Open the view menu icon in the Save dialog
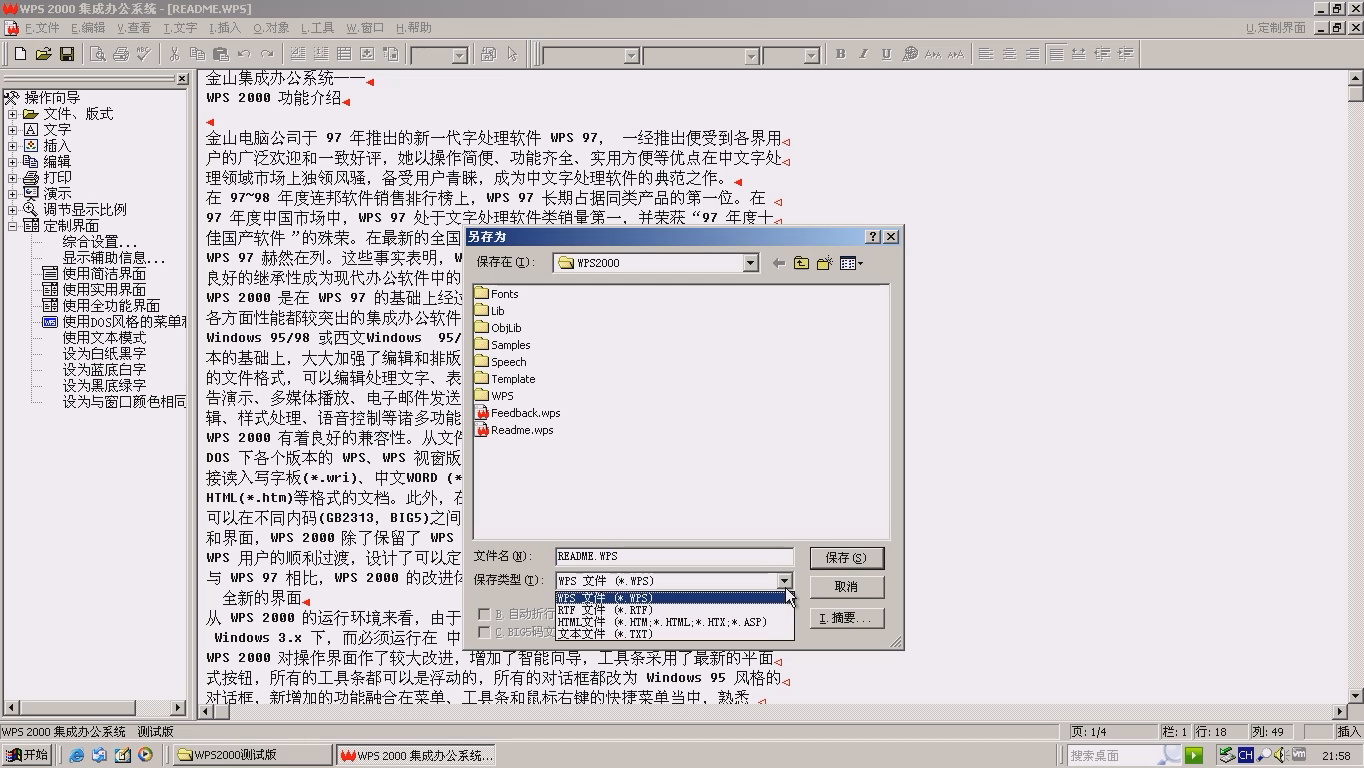Image resolution: width=1364 pixels, height=768 pixels. tap(851, 263)
